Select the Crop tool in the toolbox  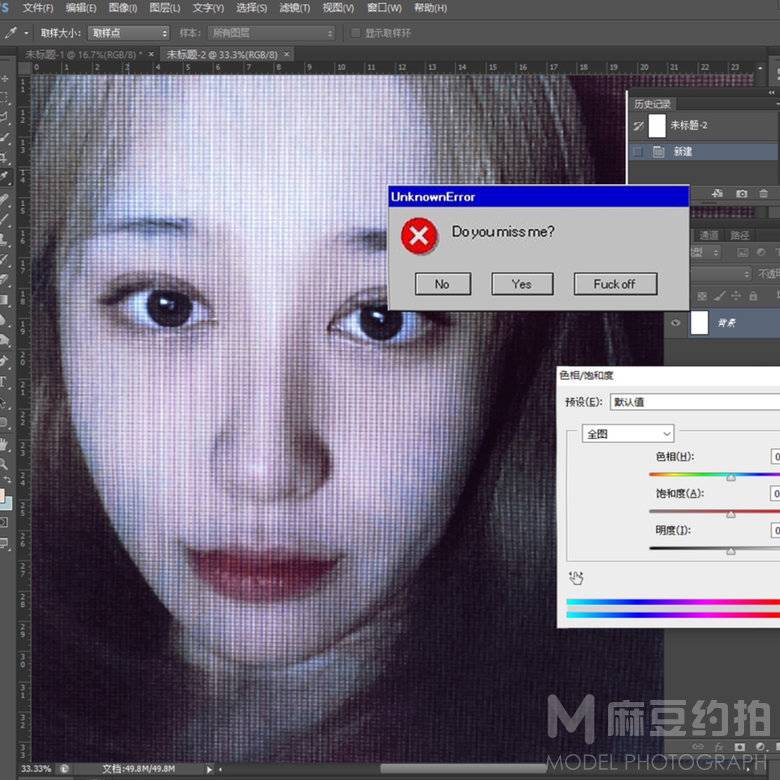click(x=4, y=158)
